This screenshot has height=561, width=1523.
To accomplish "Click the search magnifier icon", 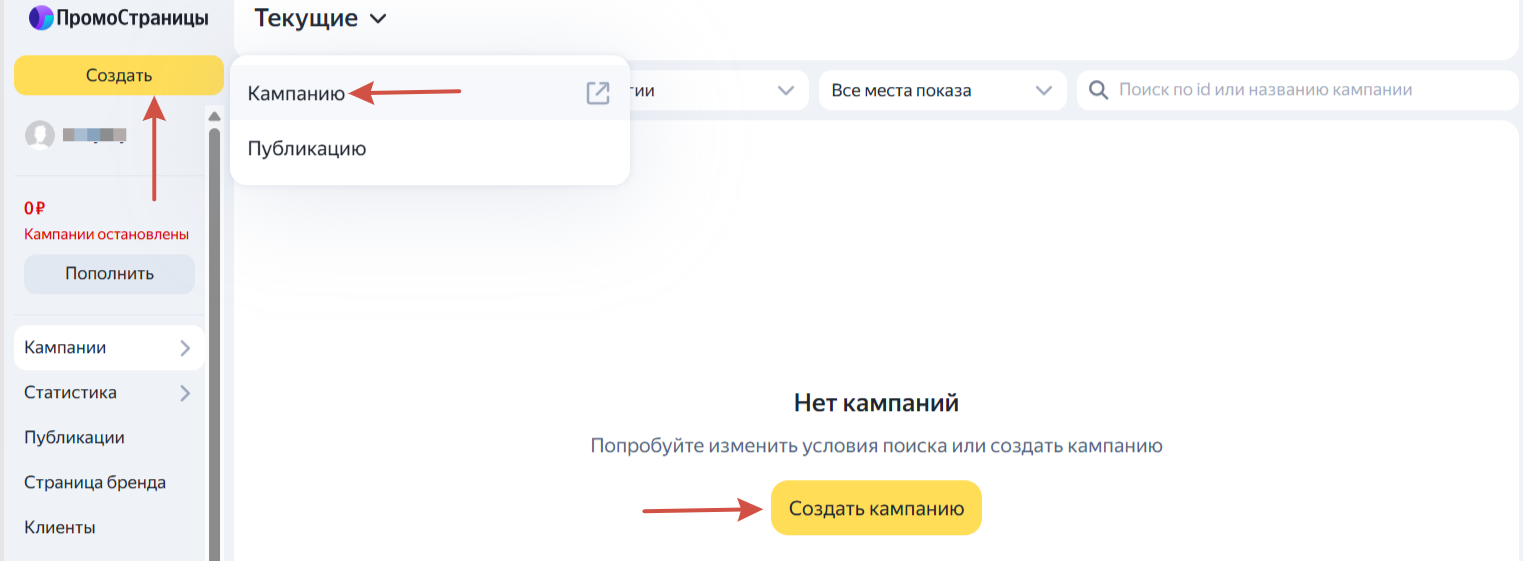I will coord(1098,90).
